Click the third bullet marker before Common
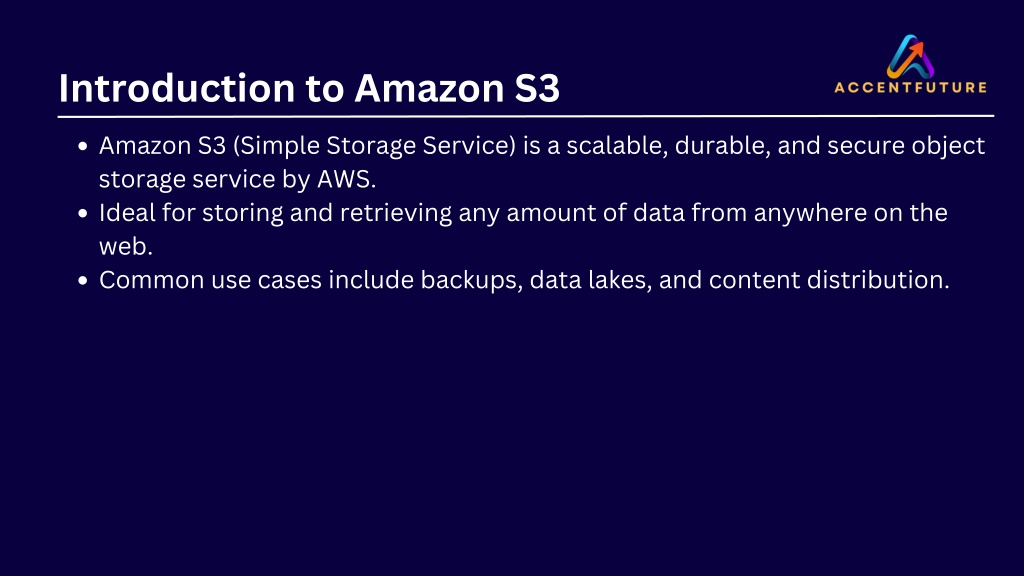The width and height of the screenshot is (1024, 576). (82, 281)
